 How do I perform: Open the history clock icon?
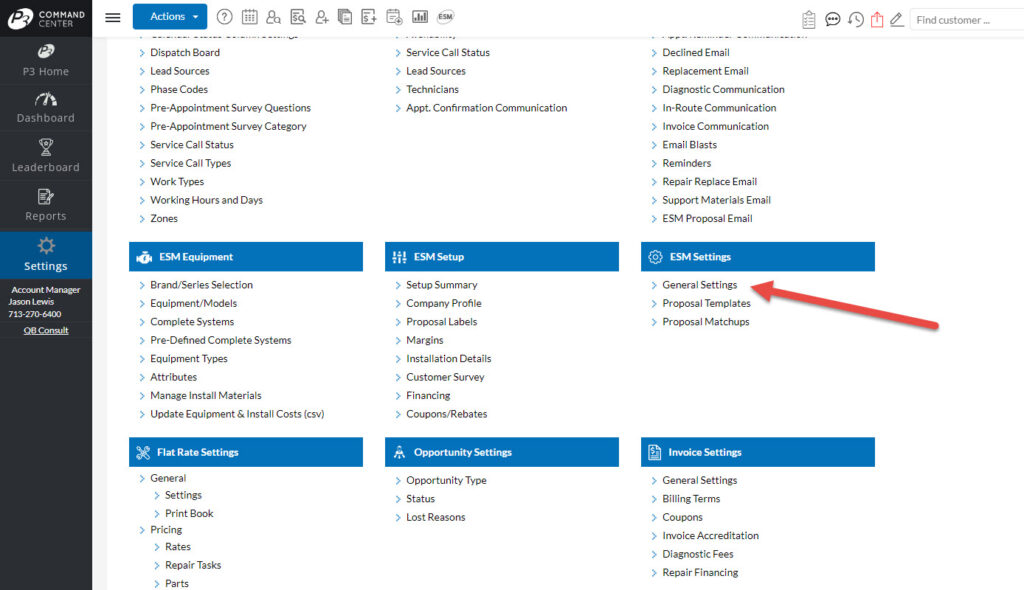pos(856,19)
